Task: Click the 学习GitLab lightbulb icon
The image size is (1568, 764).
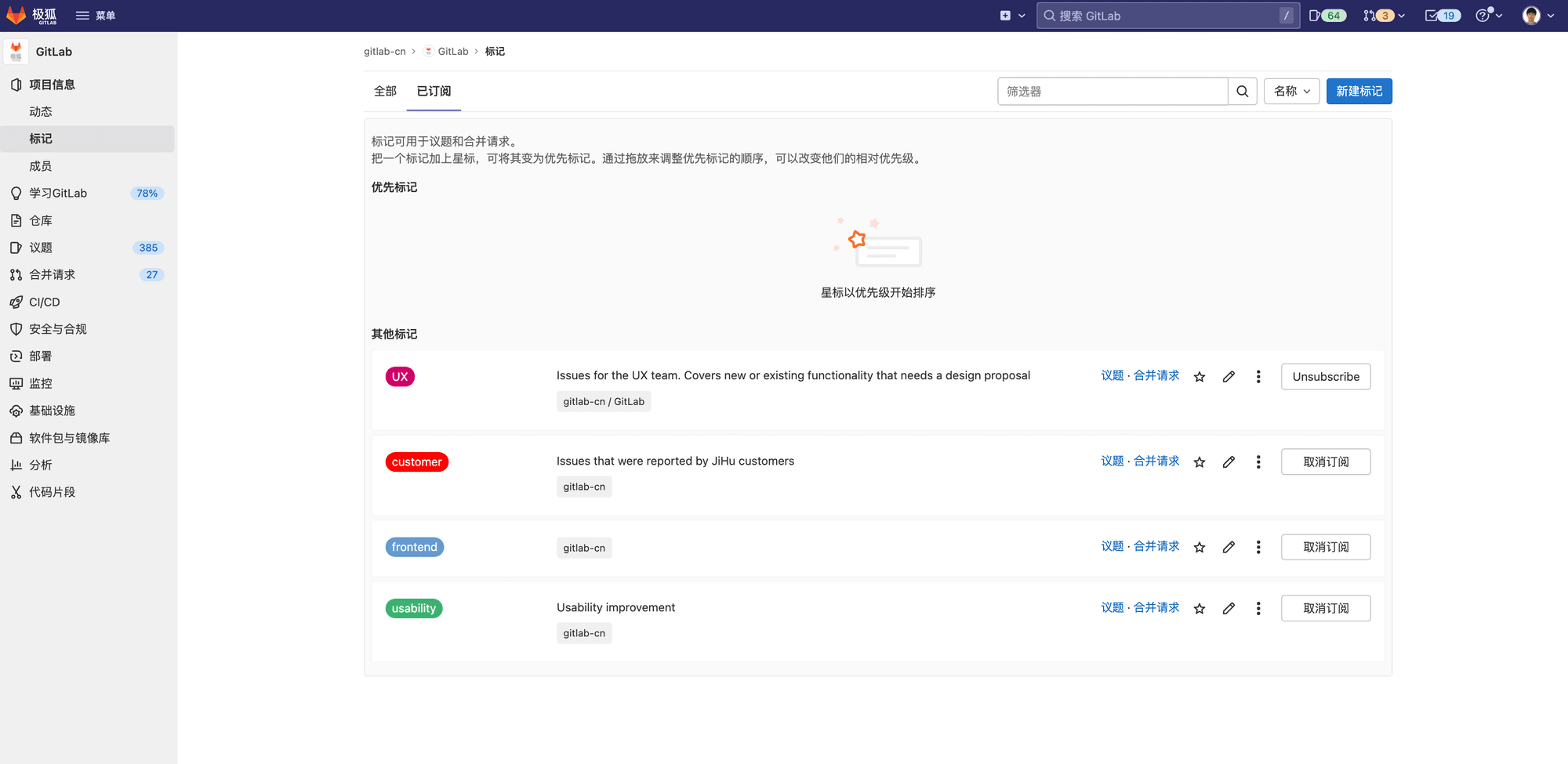Action: tap(16, 194)
